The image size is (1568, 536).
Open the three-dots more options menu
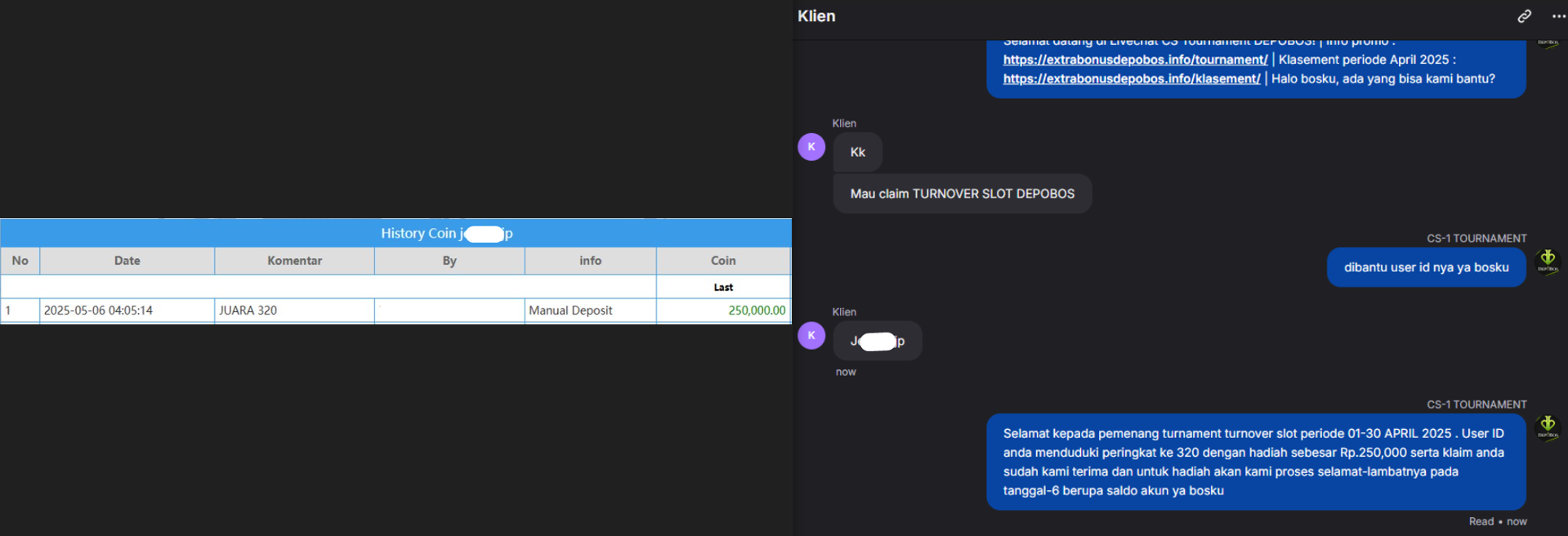tap(1559, 16)
